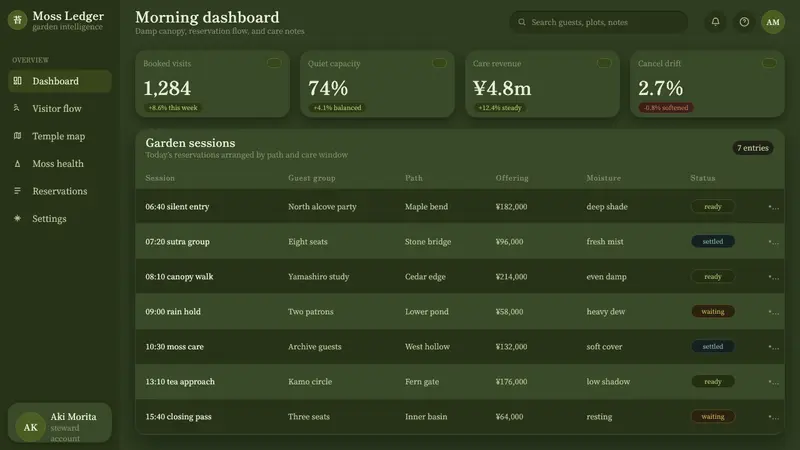Click the West hollow path cell
The height and width of the screenshot is (450, 800).
[x=427, y=346]
